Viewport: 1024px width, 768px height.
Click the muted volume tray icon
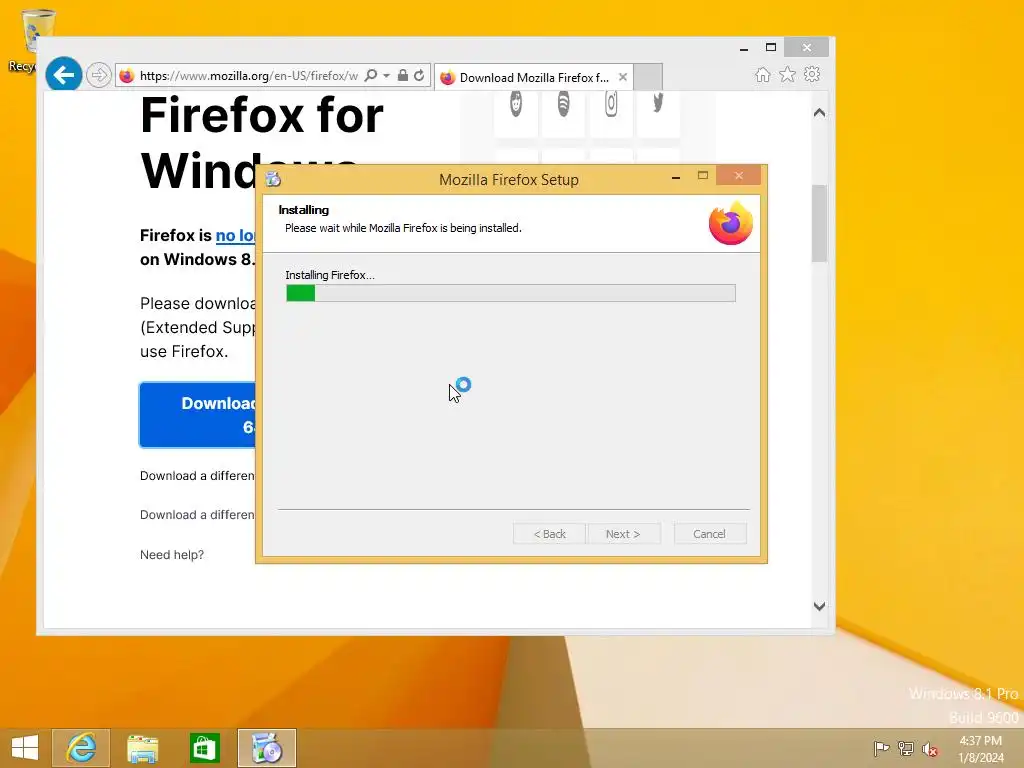tap(930, 749)
